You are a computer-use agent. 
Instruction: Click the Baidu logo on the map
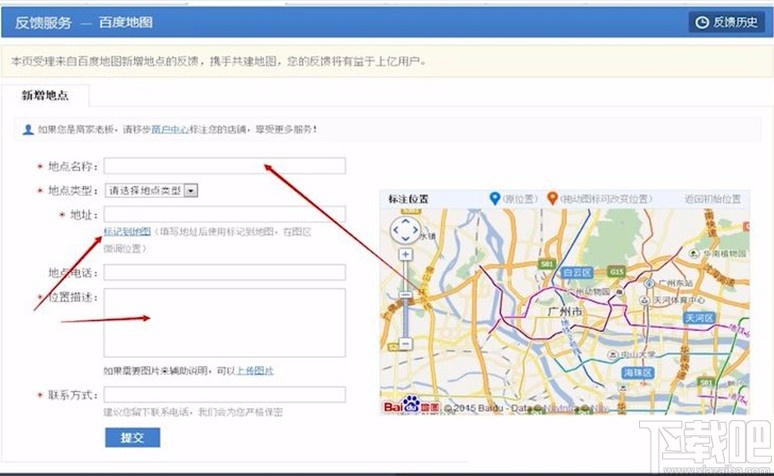click(x=411, y=405)
